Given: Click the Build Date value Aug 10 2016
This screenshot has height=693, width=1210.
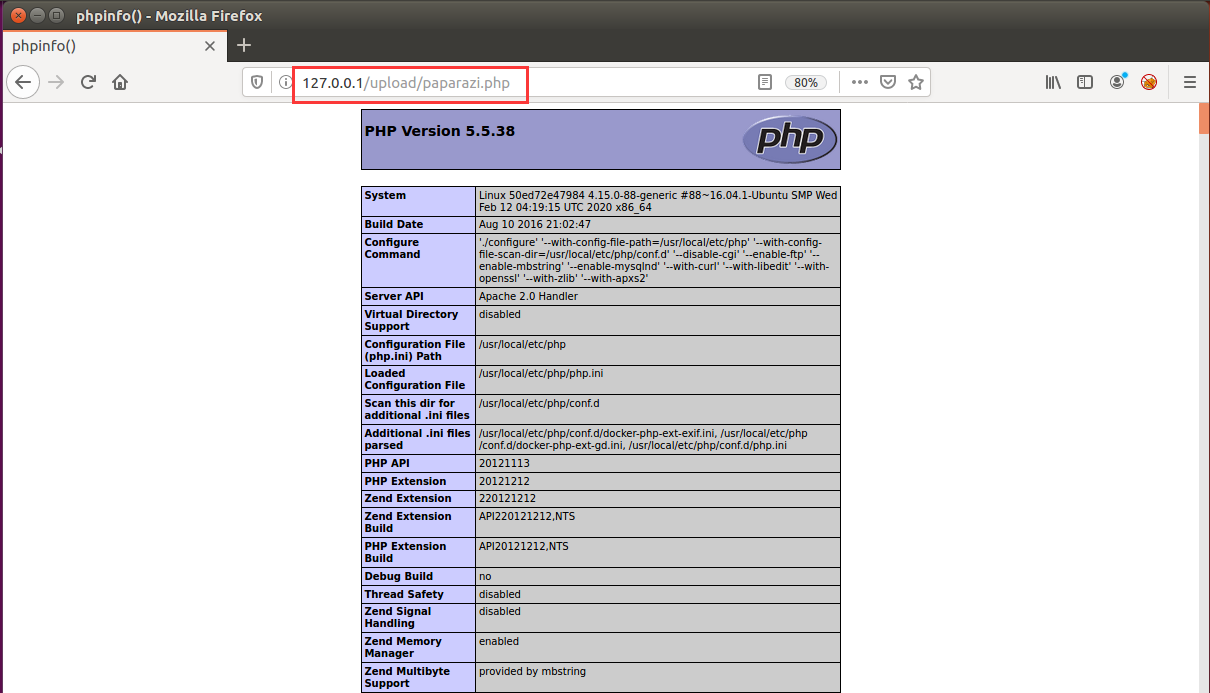Looking at the screenshot, I should (x=535, y=225).
